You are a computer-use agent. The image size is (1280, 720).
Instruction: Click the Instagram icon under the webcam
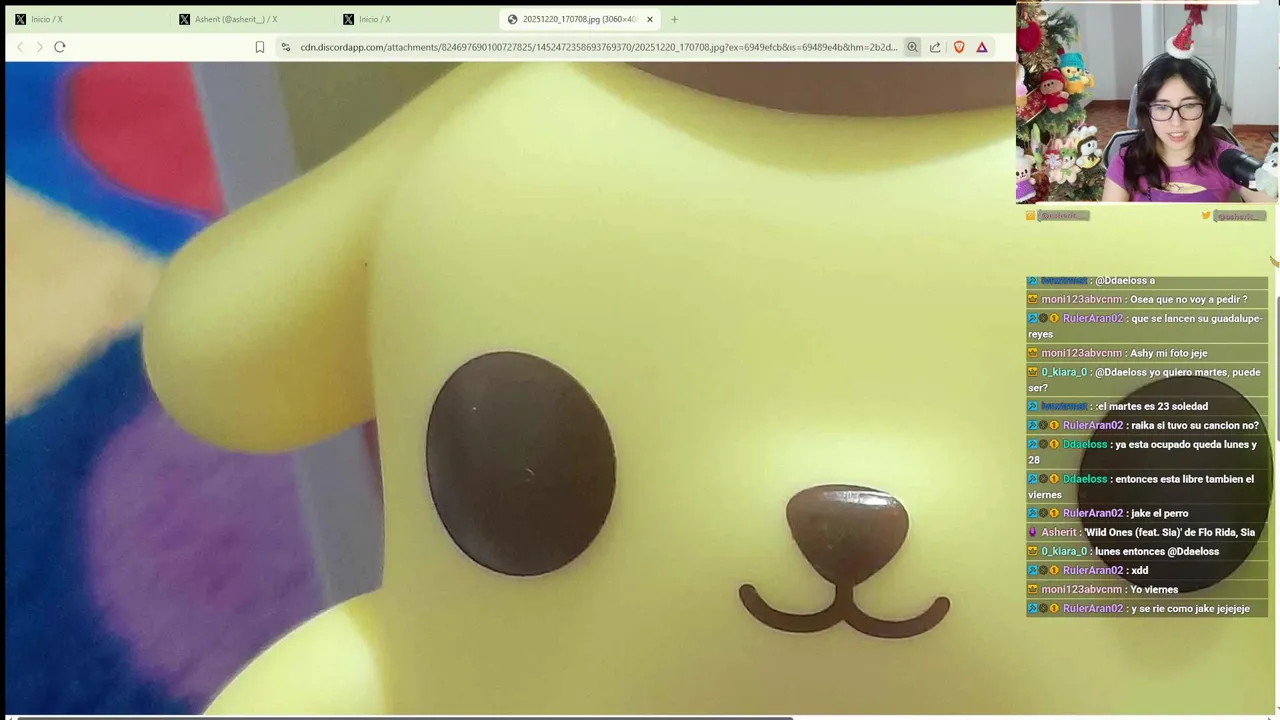(1031, 216)
